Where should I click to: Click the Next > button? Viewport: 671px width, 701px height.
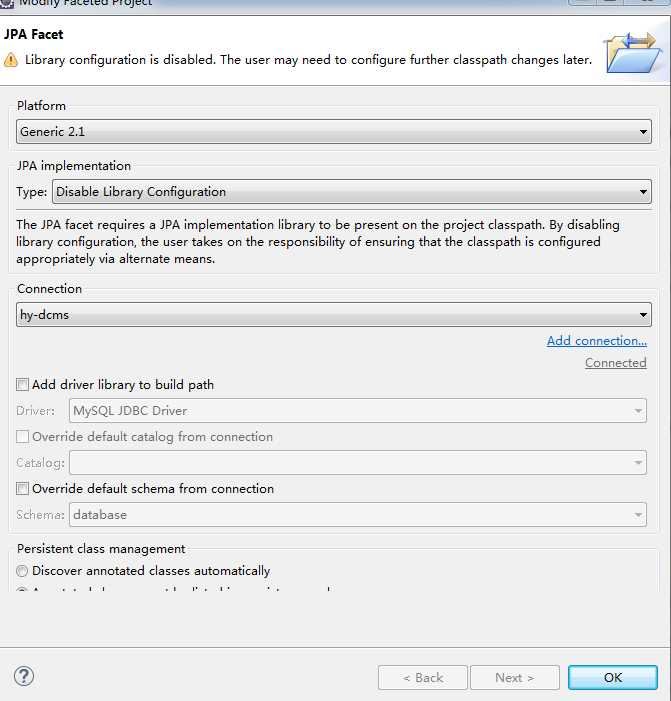click(514, 678)
